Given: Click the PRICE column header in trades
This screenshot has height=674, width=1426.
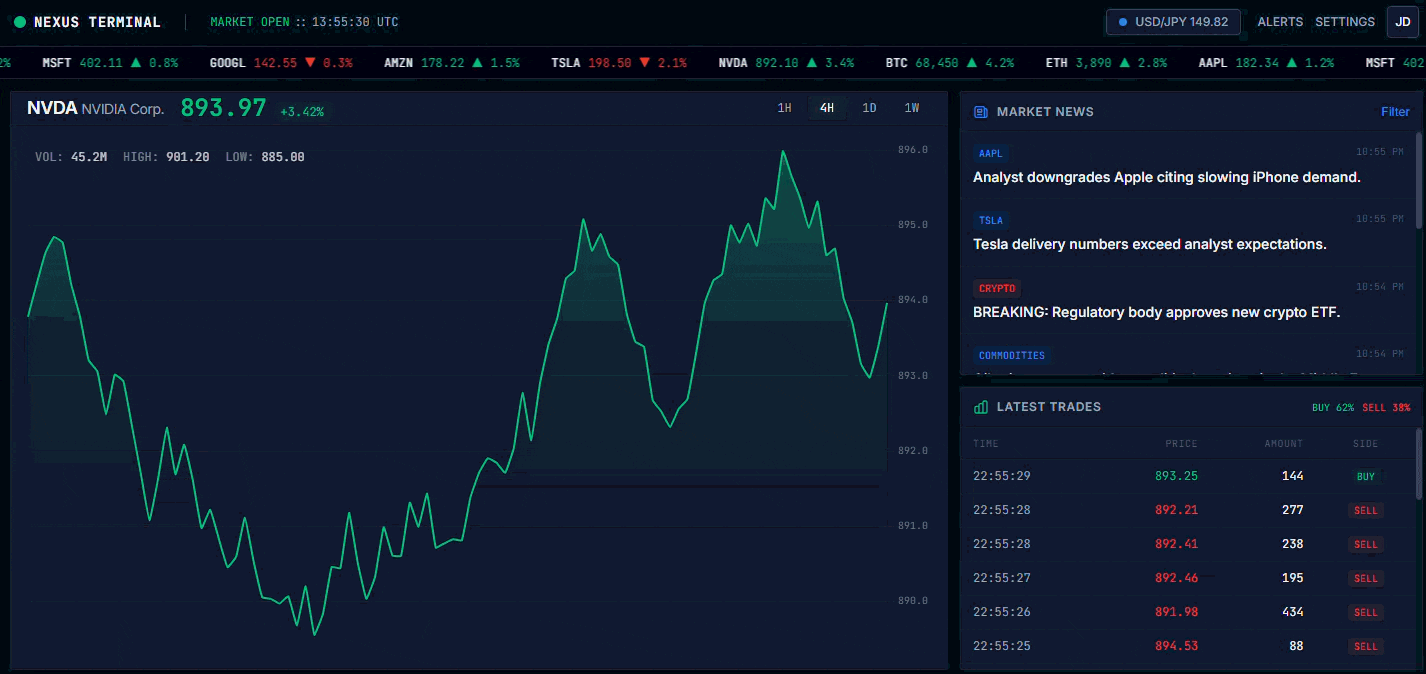Looking at the screenshot, I should (1181, 444).
